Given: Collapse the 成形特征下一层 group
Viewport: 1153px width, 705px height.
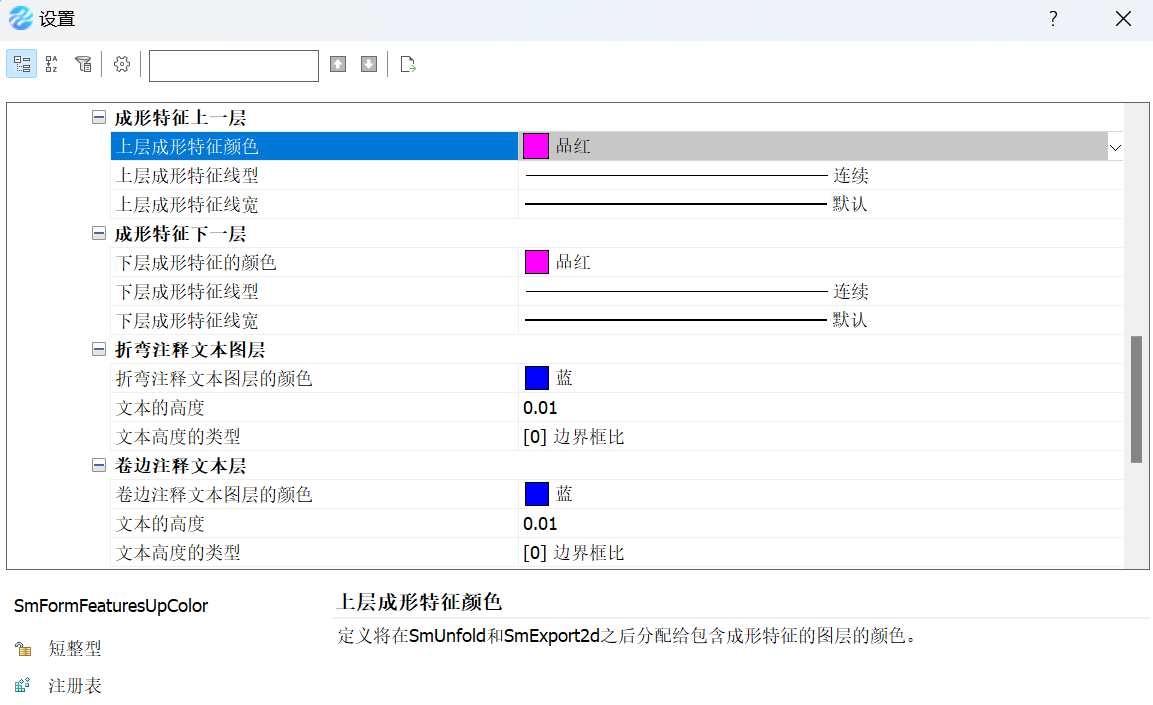Looking at the screenshot, I should coord(99,233).
